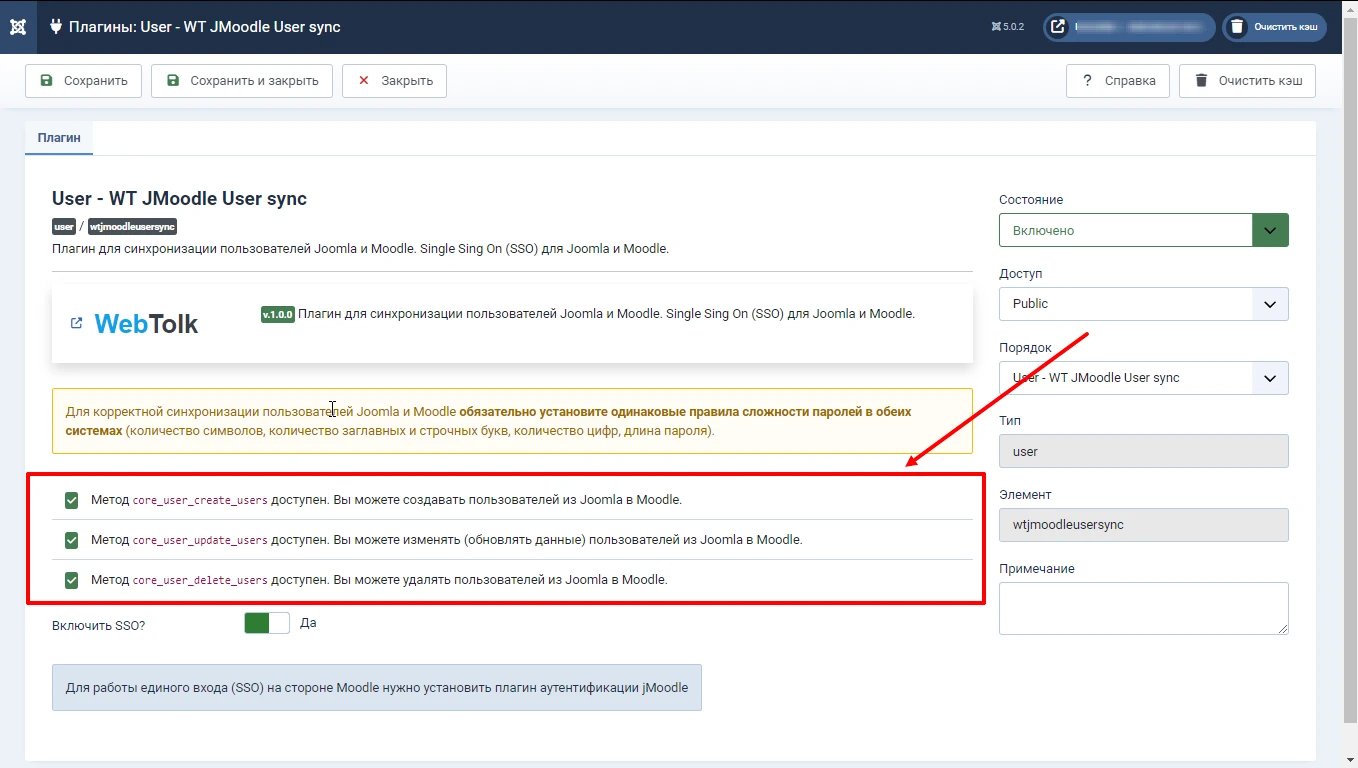Uncheck the core_user_create_users method checkbox
Screen dimensions: 1358x768
[x=71, y=499]
